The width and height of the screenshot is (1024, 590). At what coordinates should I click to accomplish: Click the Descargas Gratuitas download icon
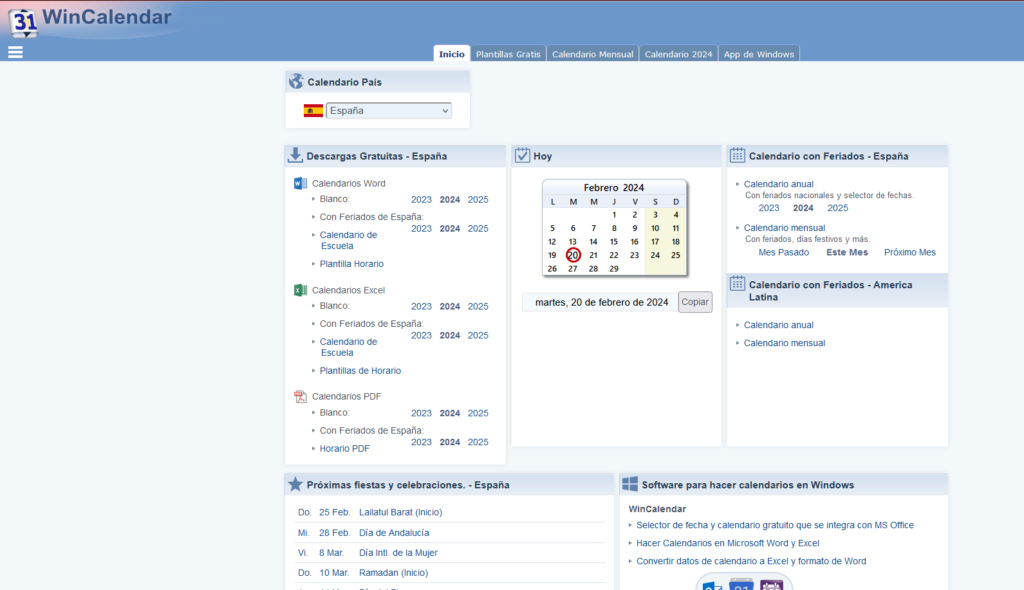pyautogui.click(x=295, y=155)
